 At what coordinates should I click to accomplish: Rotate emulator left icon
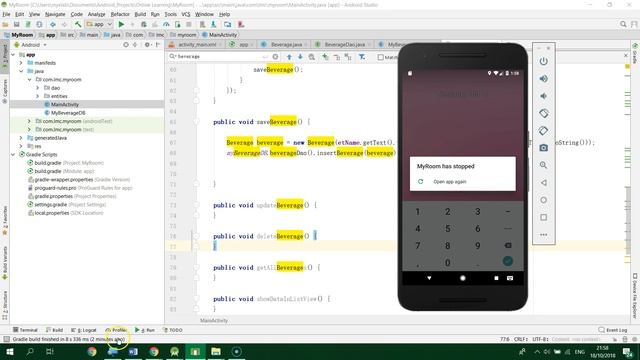click(x=543, y=113)
